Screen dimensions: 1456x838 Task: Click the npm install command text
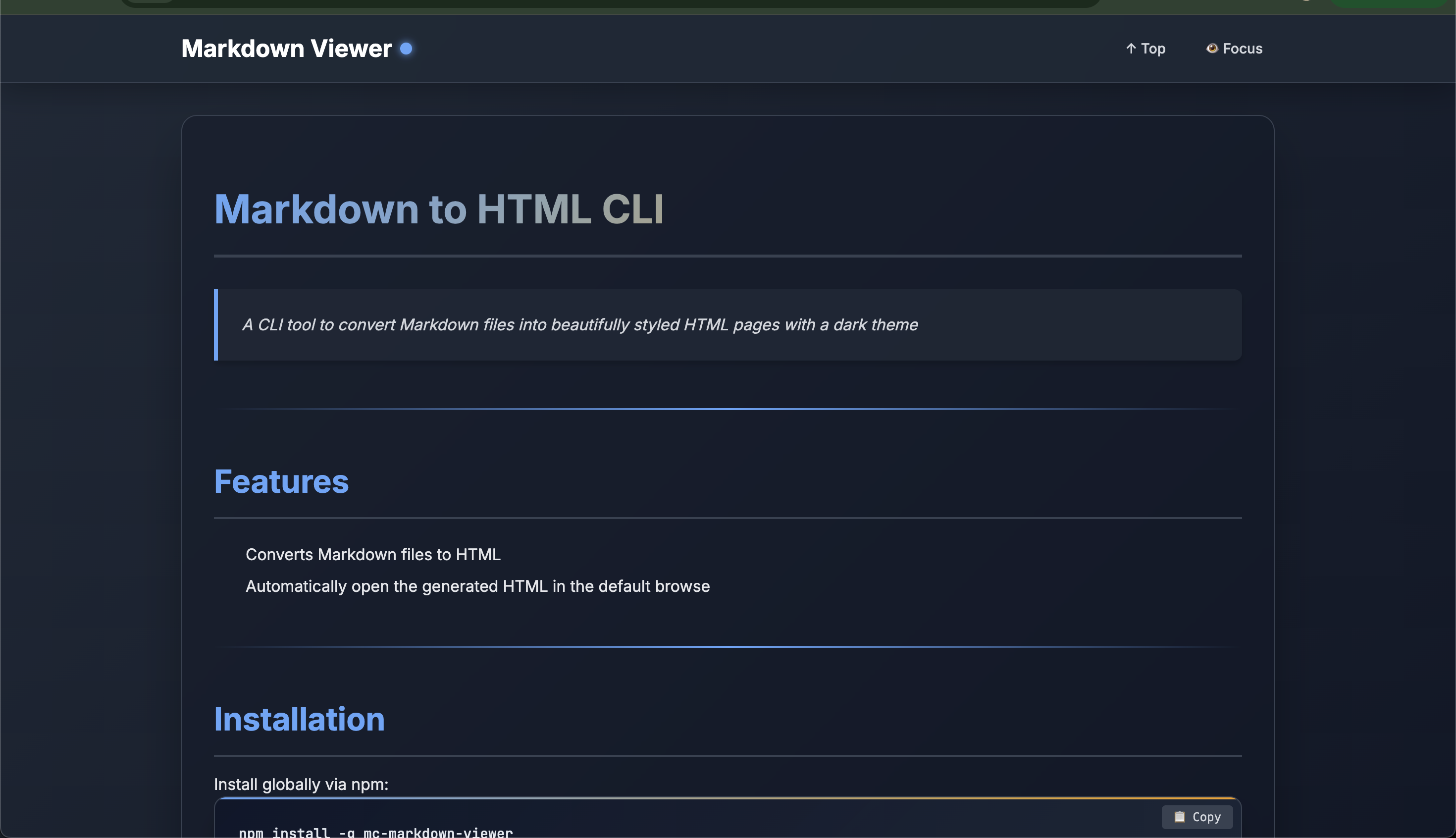pyautogui.click(x=376, y=832)
